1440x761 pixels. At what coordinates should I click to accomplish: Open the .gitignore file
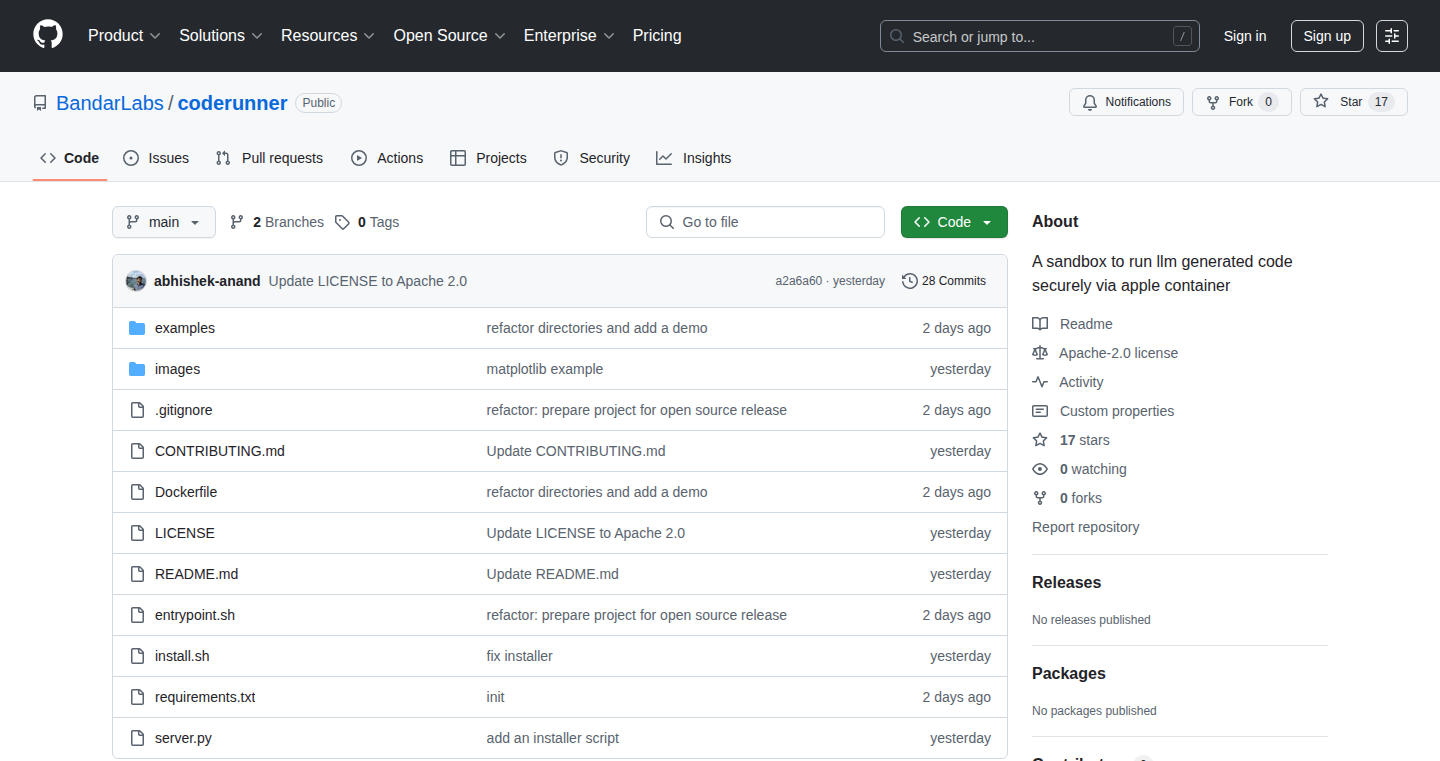tap(184, 410)
